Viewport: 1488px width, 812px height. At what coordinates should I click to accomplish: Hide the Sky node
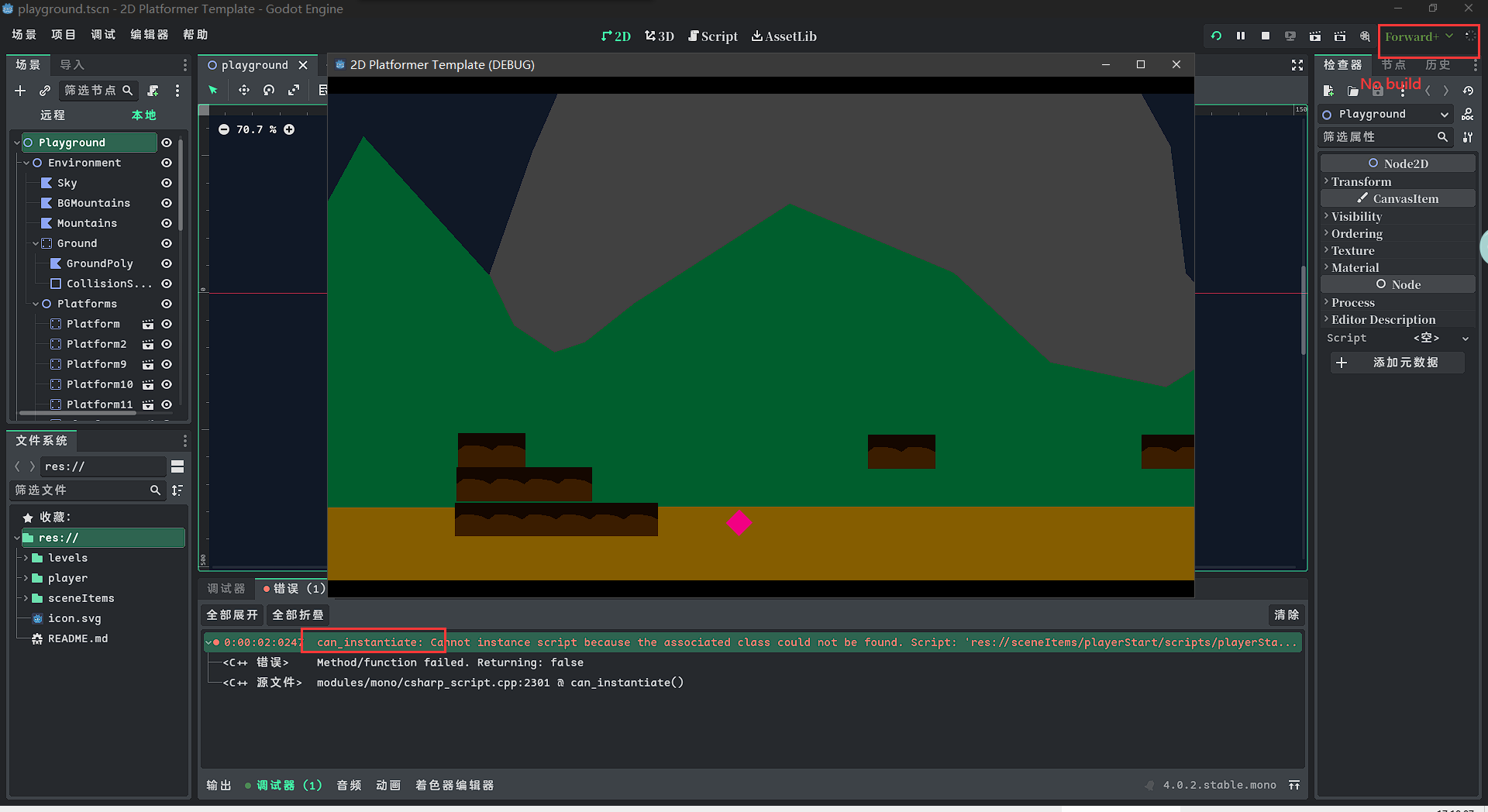coord(167,183)
